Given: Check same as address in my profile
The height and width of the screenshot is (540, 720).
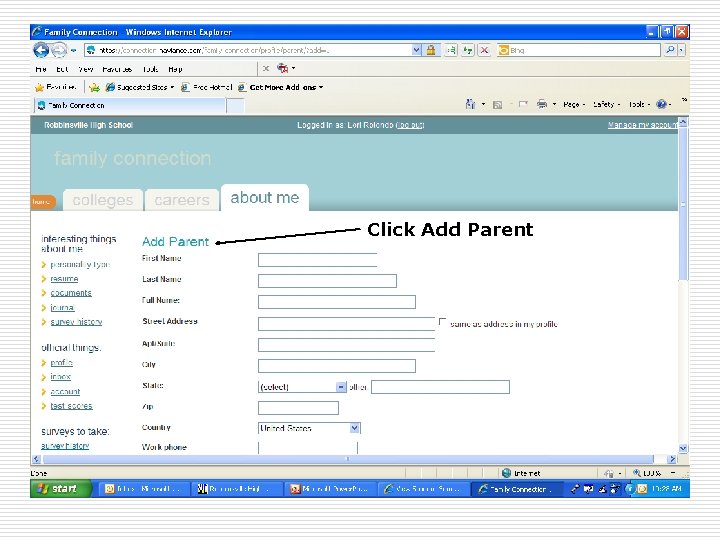Looking at the screenshot, I should (442, 322).
